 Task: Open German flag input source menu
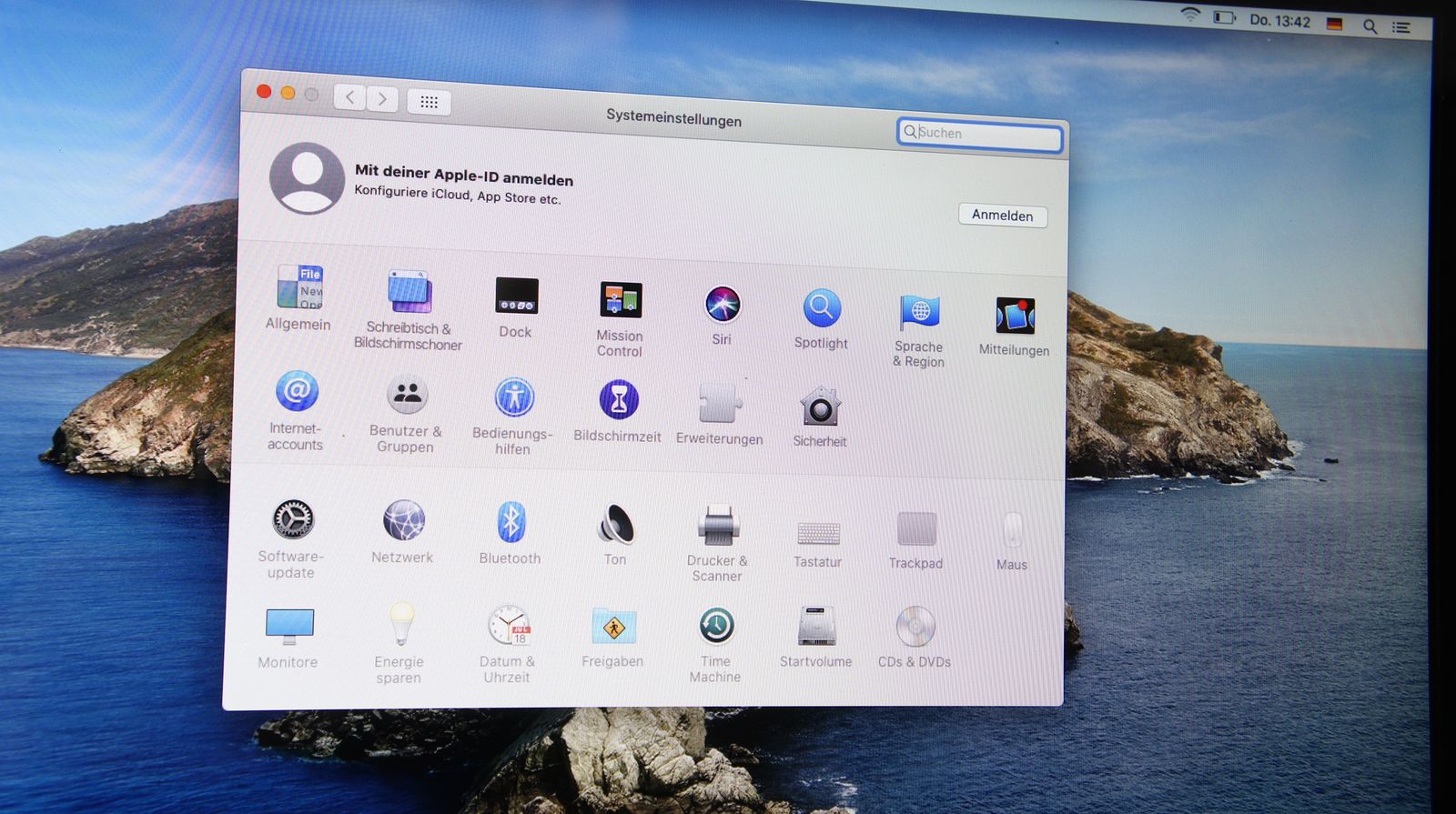click(x=1334, y=25)
